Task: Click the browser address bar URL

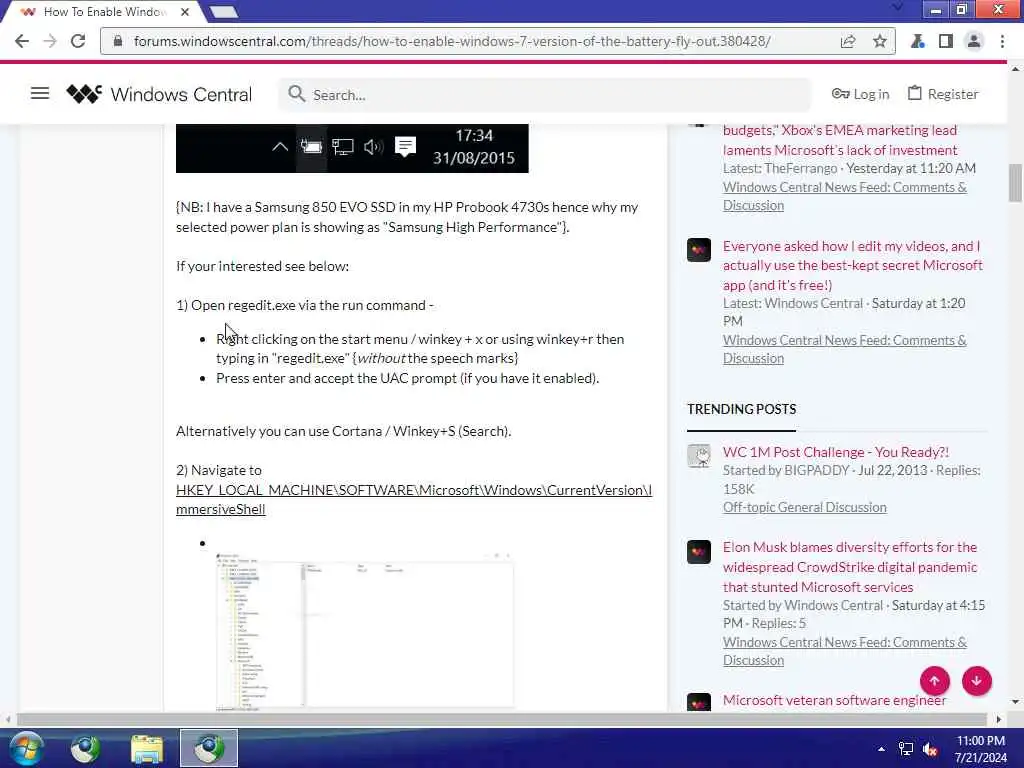Action: [x=452, y=41]
